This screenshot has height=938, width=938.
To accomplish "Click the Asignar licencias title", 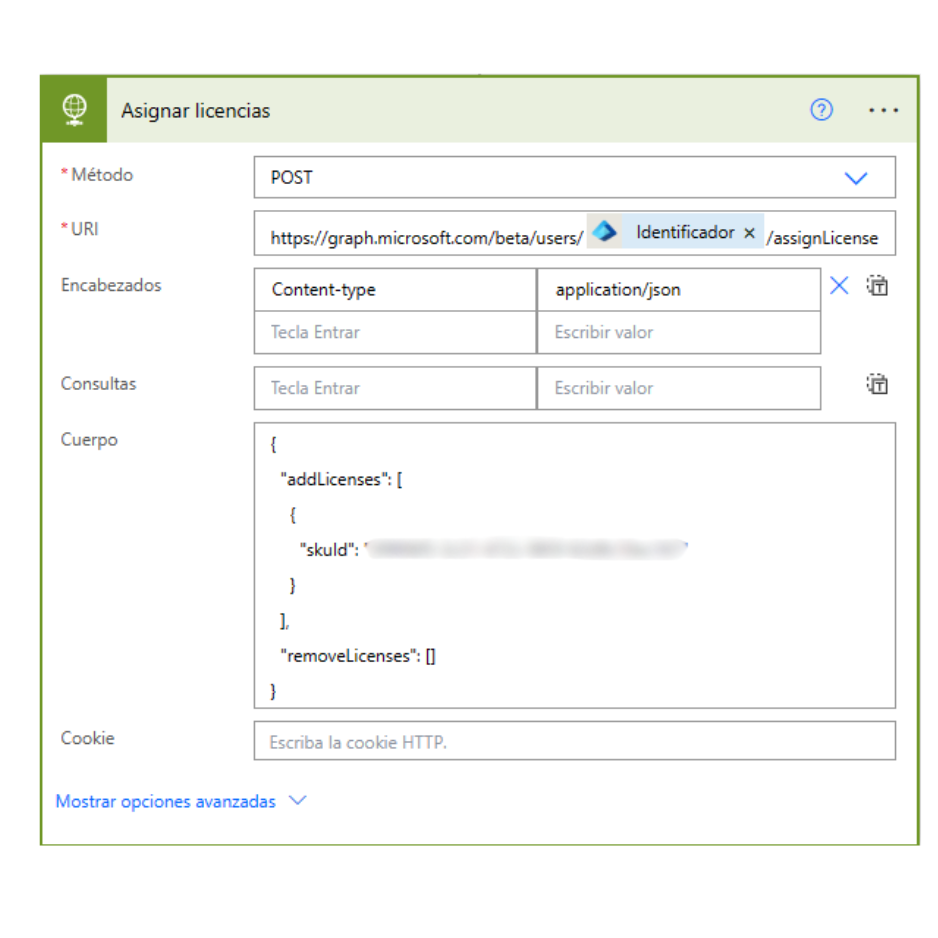I will coord(196,111).
